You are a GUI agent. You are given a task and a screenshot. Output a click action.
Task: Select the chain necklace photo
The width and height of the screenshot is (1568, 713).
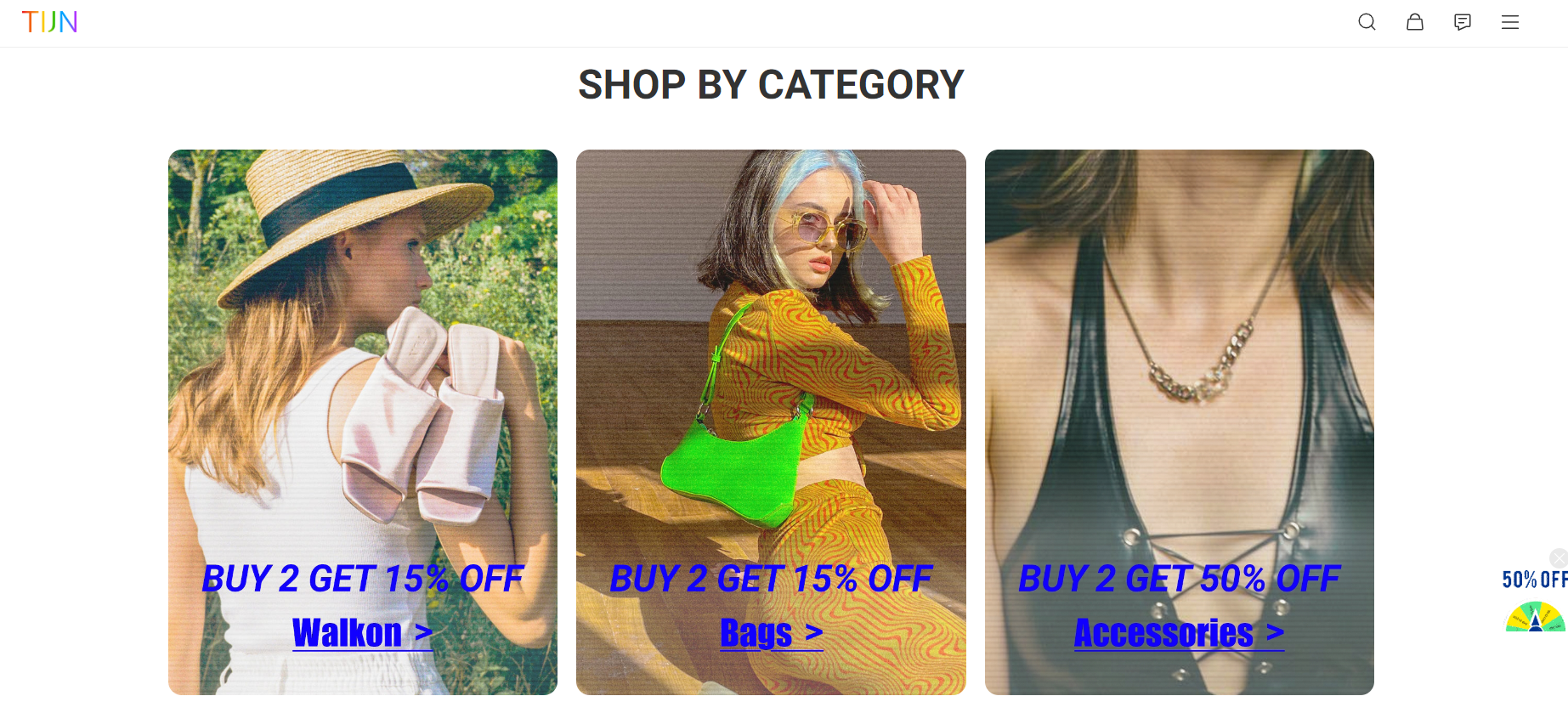(1180, 422)
